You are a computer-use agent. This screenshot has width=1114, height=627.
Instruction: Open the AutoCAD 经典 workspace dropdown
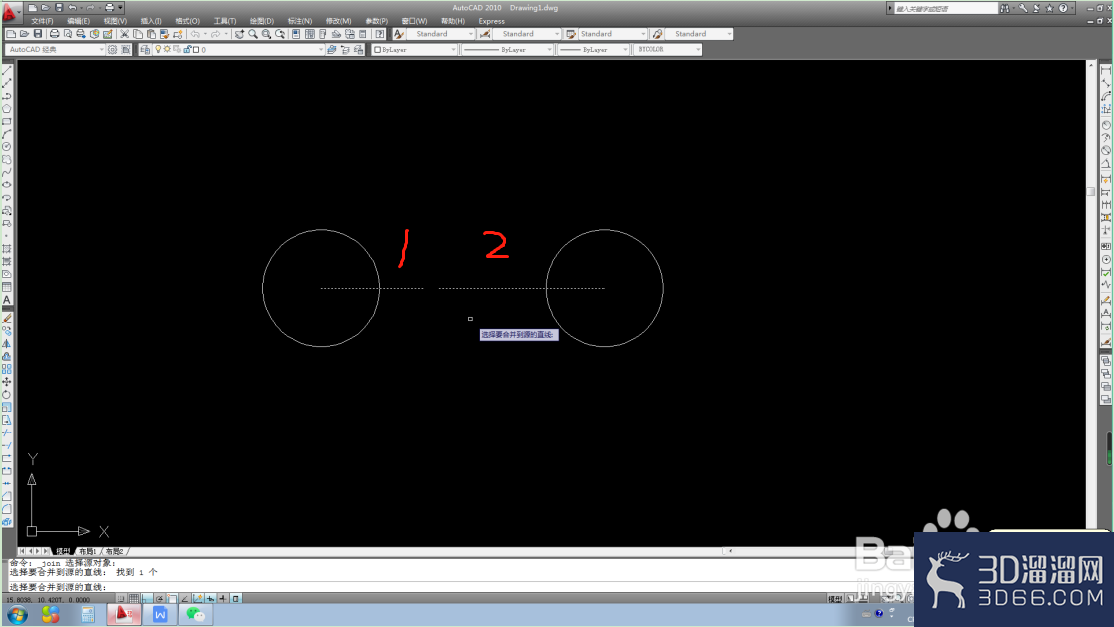pyautogui.click(x=55, y=50)
